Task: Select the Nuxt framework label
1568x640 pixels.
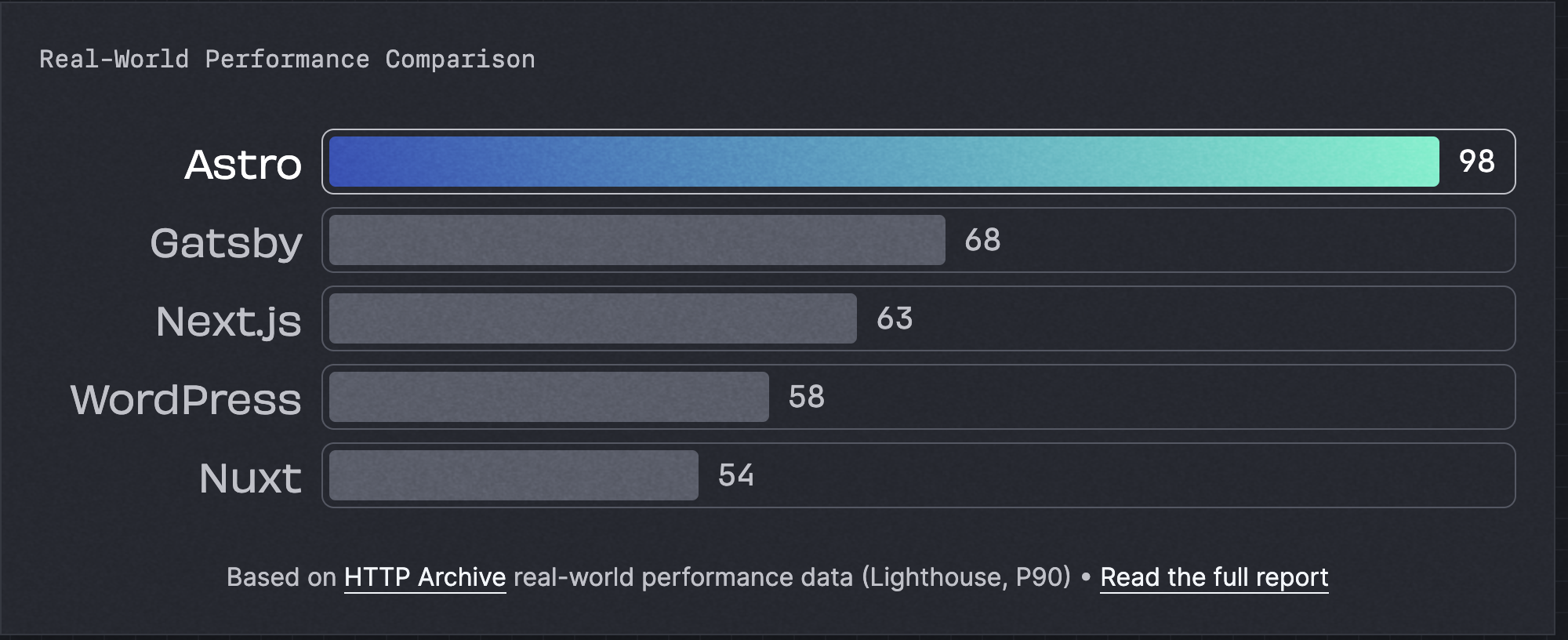Action: pos(250,478)
